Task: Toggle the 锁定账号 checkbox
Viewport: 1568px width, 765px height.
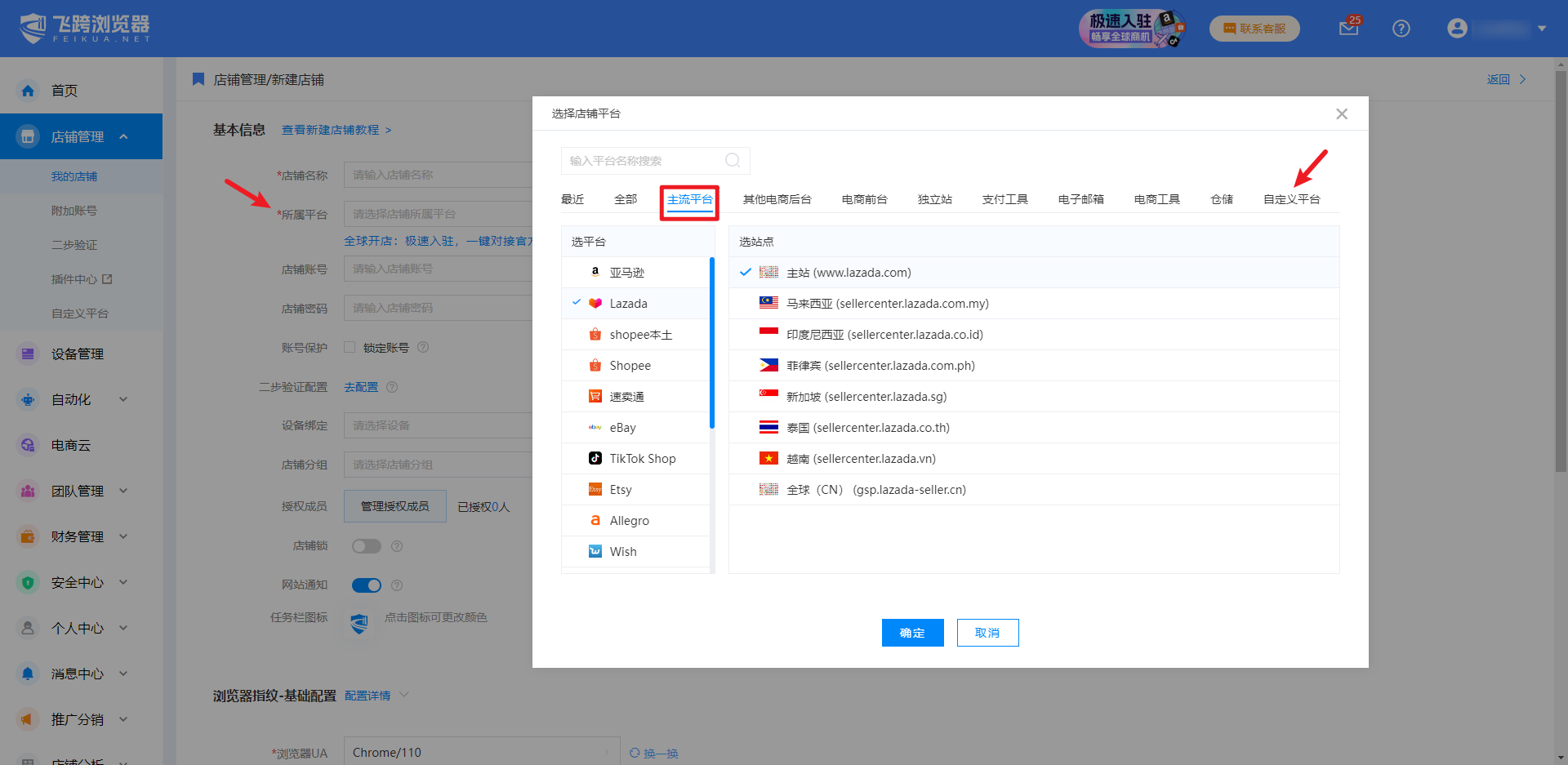Action: point(350,347)
